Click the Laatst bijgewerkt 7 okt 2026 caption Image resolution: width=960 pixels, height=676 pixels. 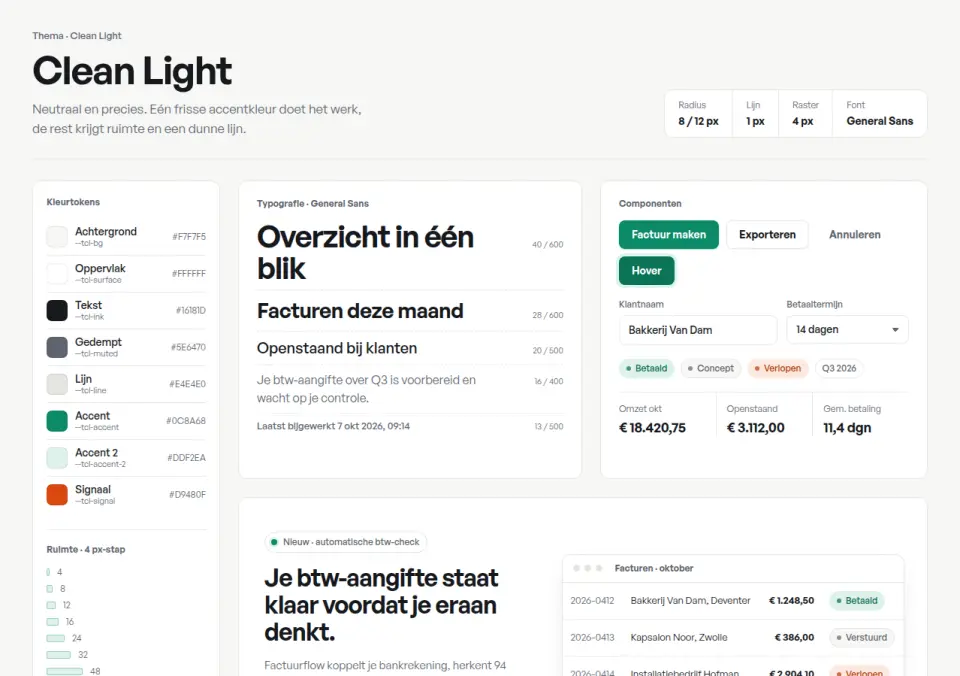pyautogui.click(x=333, y=426)
